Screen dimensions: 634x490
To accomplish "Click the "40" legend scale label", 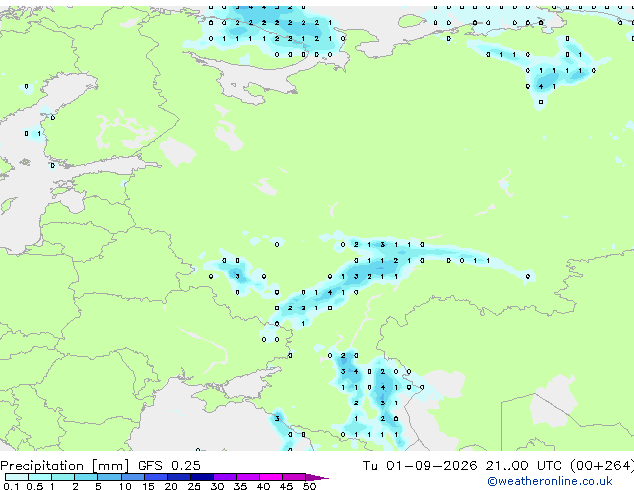I will pyautogui.click(x=263, y=486).
